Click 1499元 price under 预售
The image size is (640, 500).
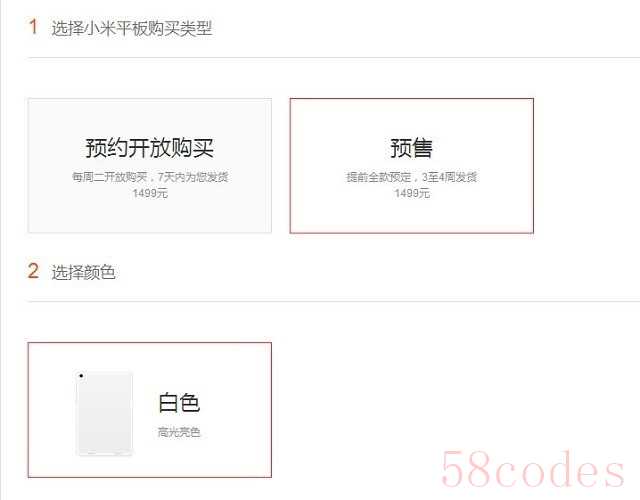point(411,193)
